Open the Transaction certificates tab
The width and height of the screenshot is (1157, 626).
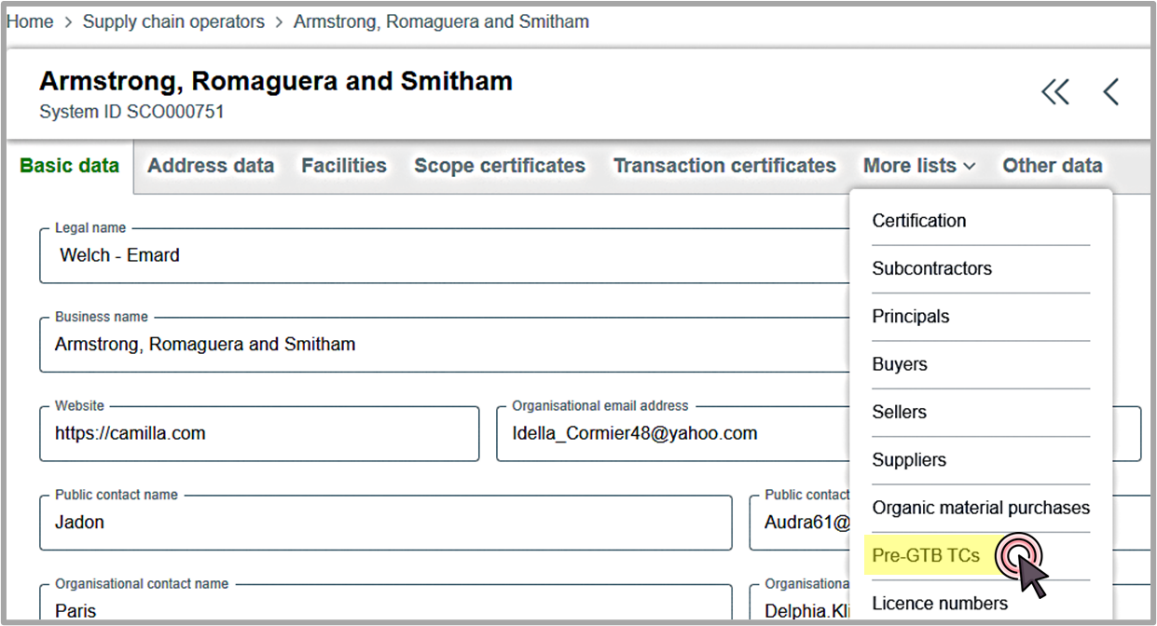724,165
